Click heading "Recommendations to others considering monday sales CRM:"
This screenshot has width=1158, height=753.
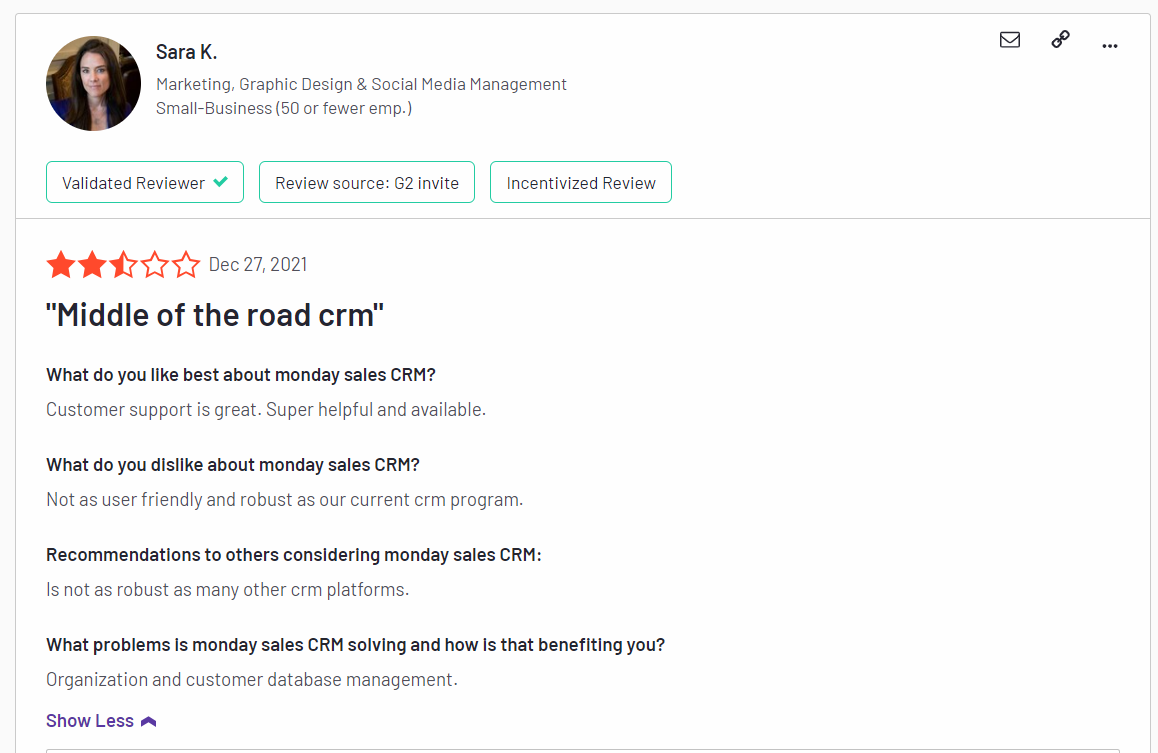click(x=294, y=555)
